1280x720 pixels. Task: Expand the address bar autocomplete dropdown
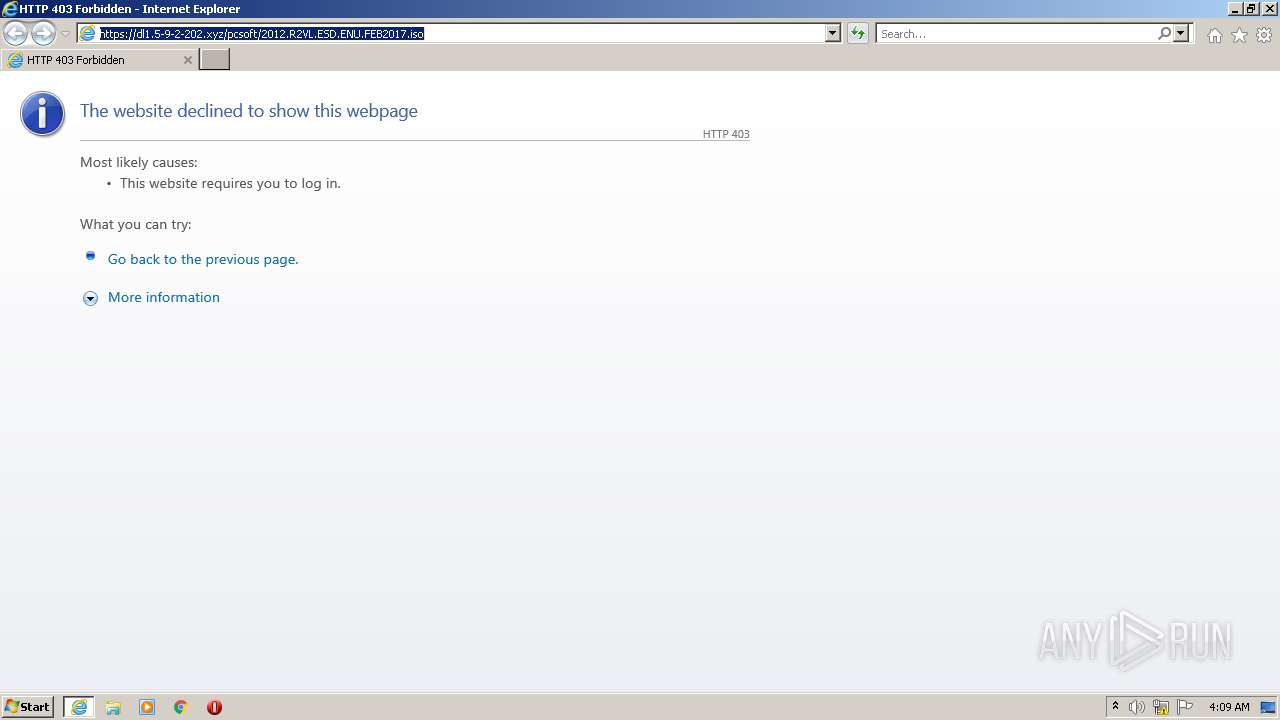click(x=833, y=33)
